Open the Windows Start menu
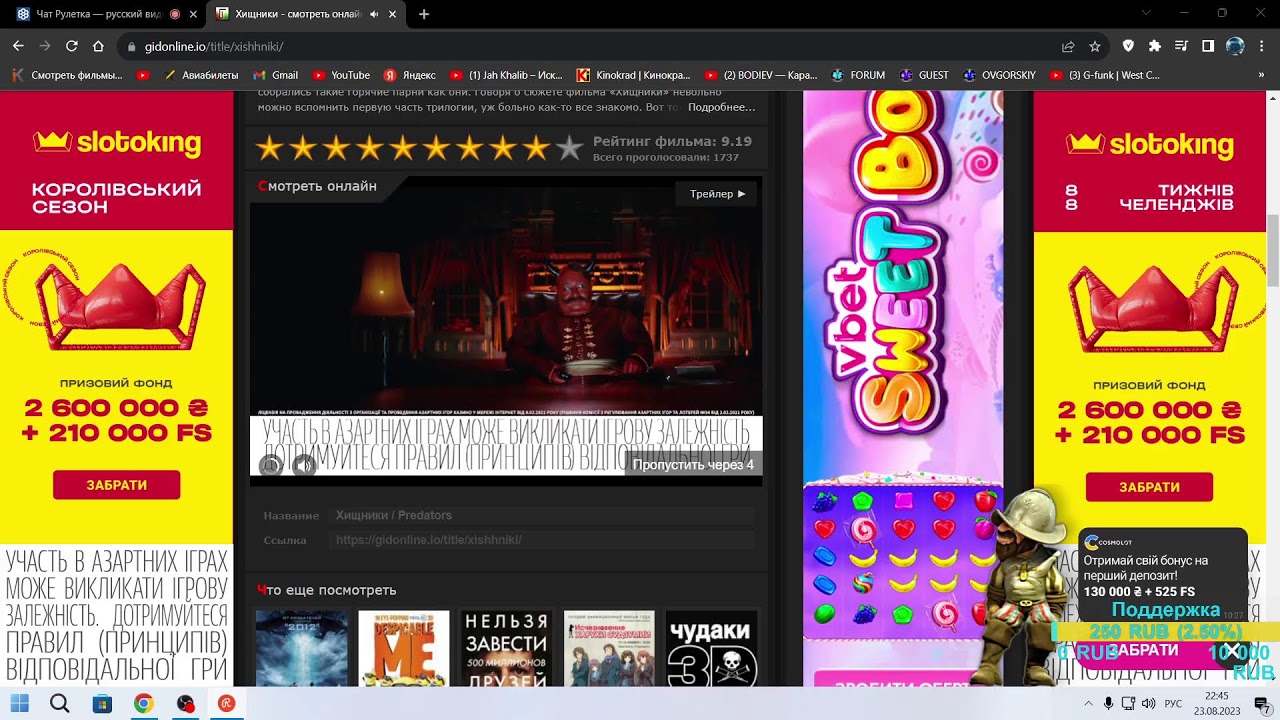This screenshot has height=720, width=1280. 19,703
